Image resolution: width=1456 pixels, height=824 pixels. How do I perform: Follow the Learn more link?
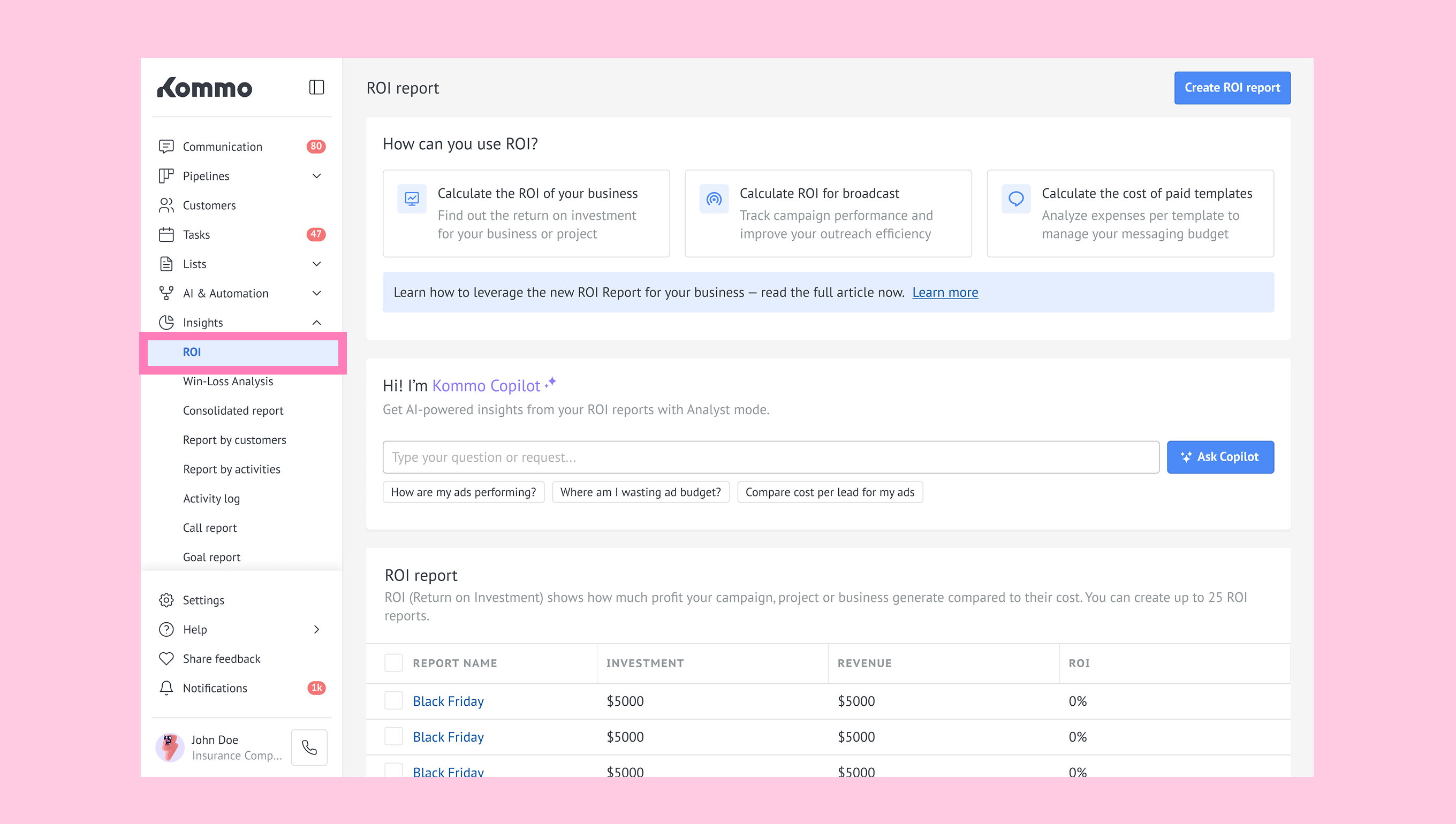[945, 293]
